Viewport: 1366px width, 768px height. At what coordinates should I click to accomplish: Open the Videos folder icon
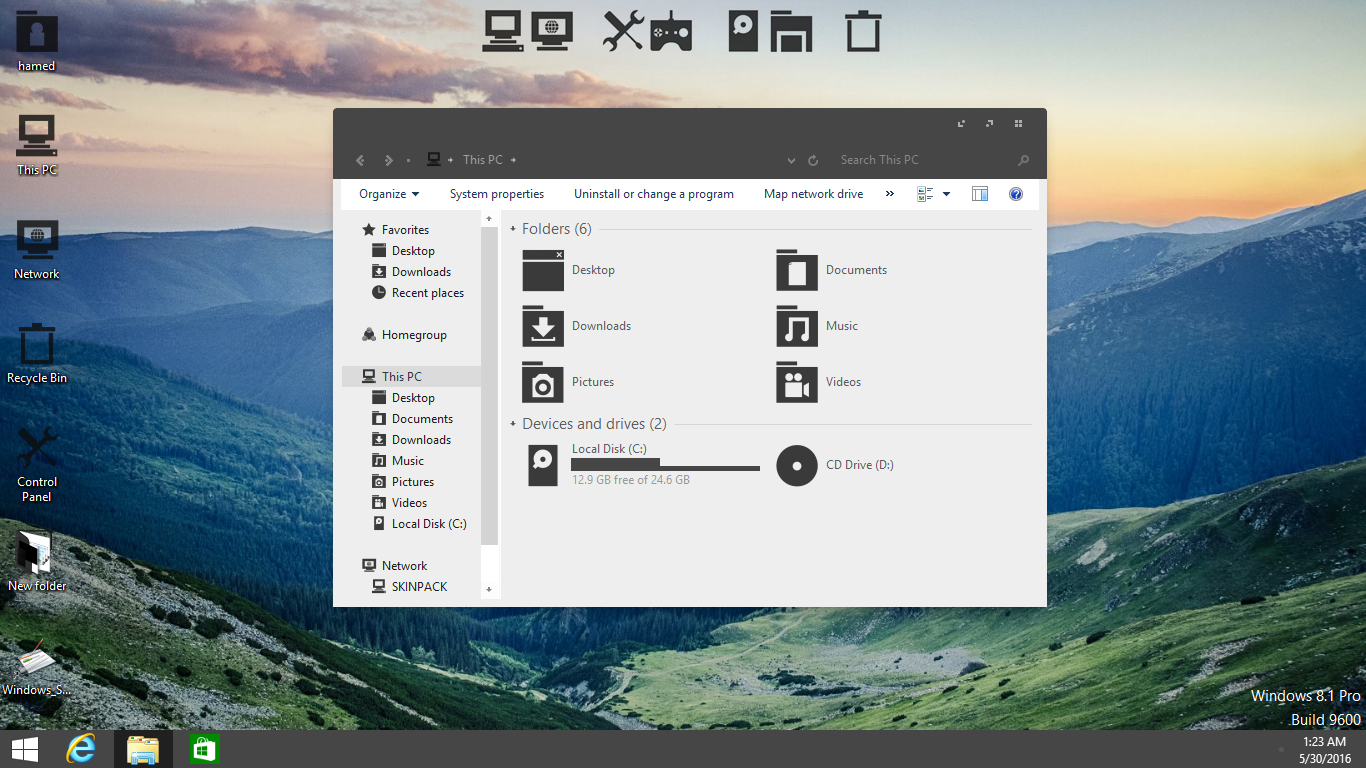(x=797, y=382)
